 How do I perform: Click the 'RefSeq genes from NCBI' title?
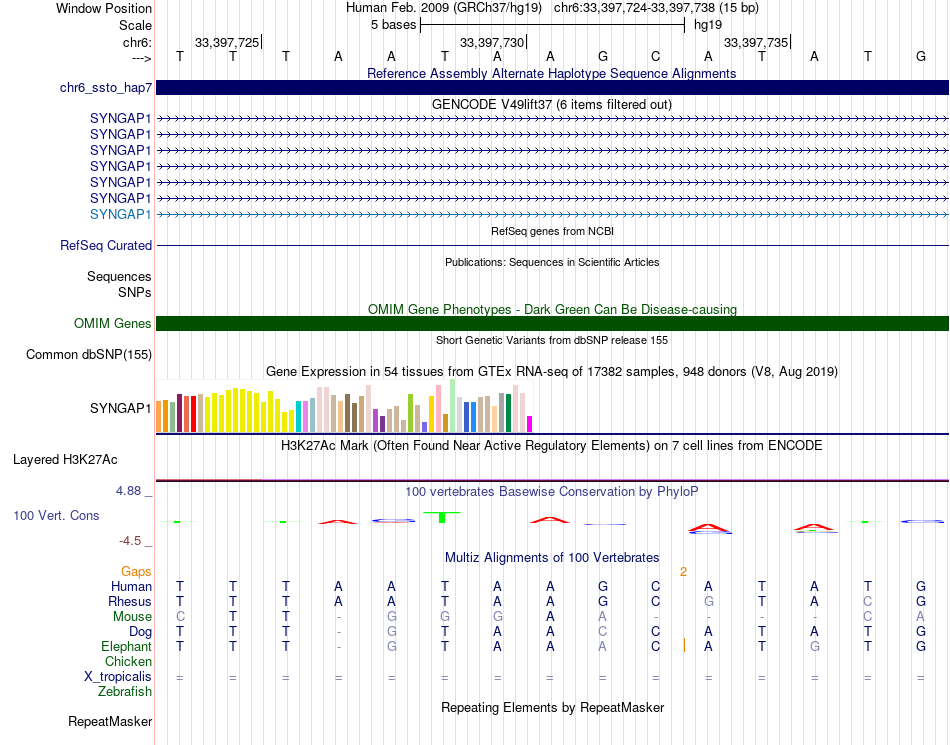point(552,231)
